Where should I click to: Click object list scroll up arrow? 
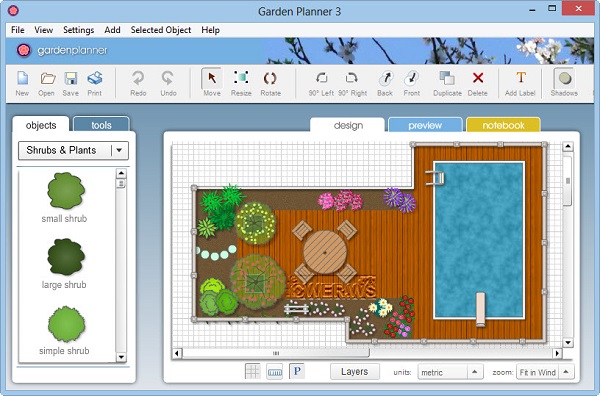(x=121, y=173)
